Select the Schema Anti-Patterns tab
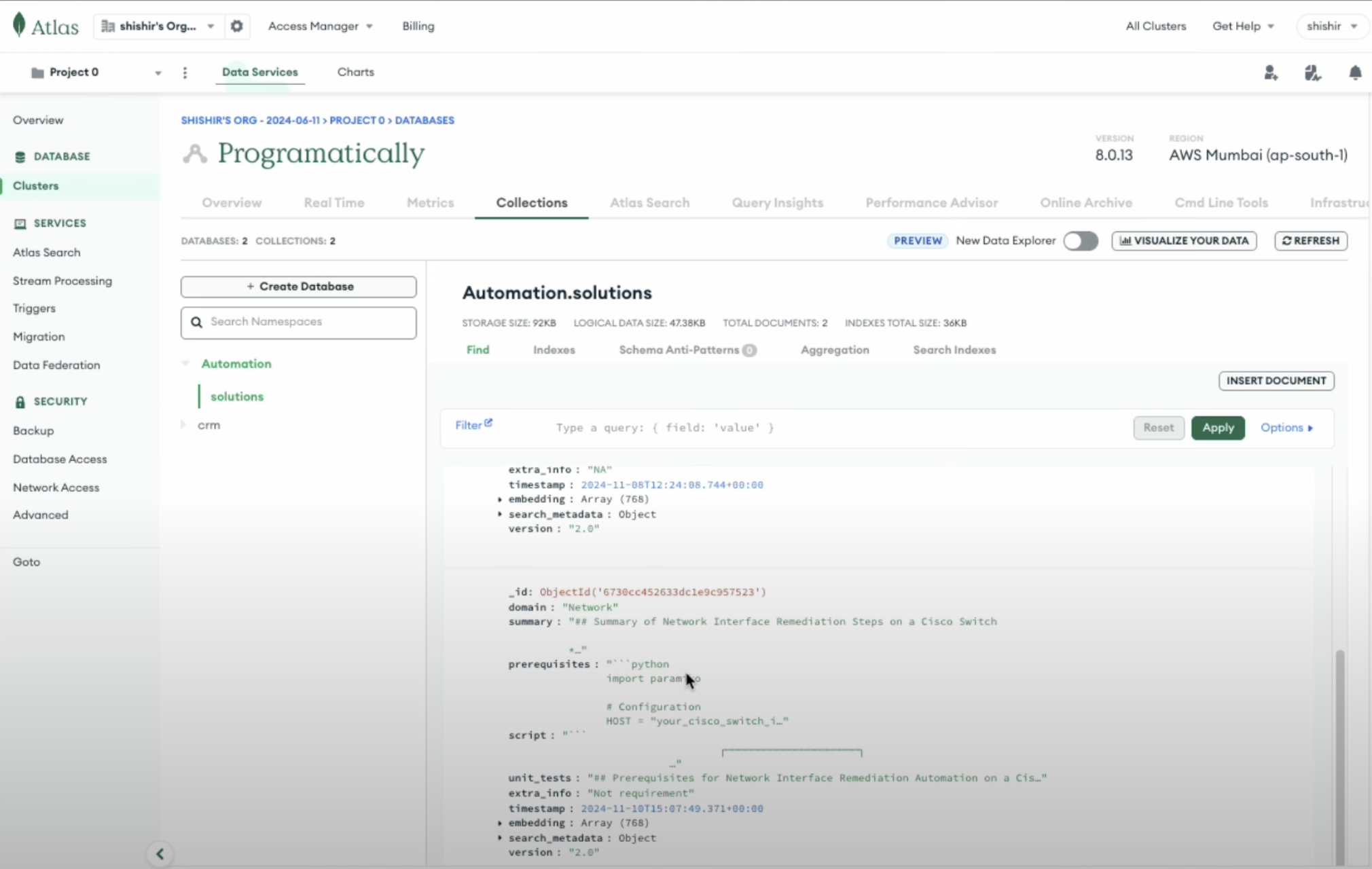This screenshot has height=869, width=1372. [687, 350]
